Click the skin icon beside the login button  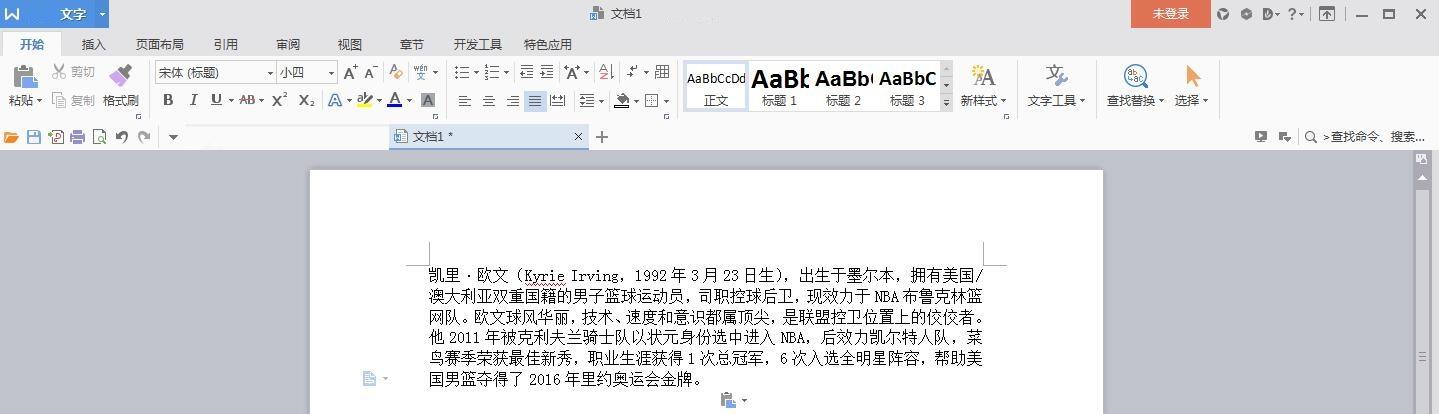1223,14
